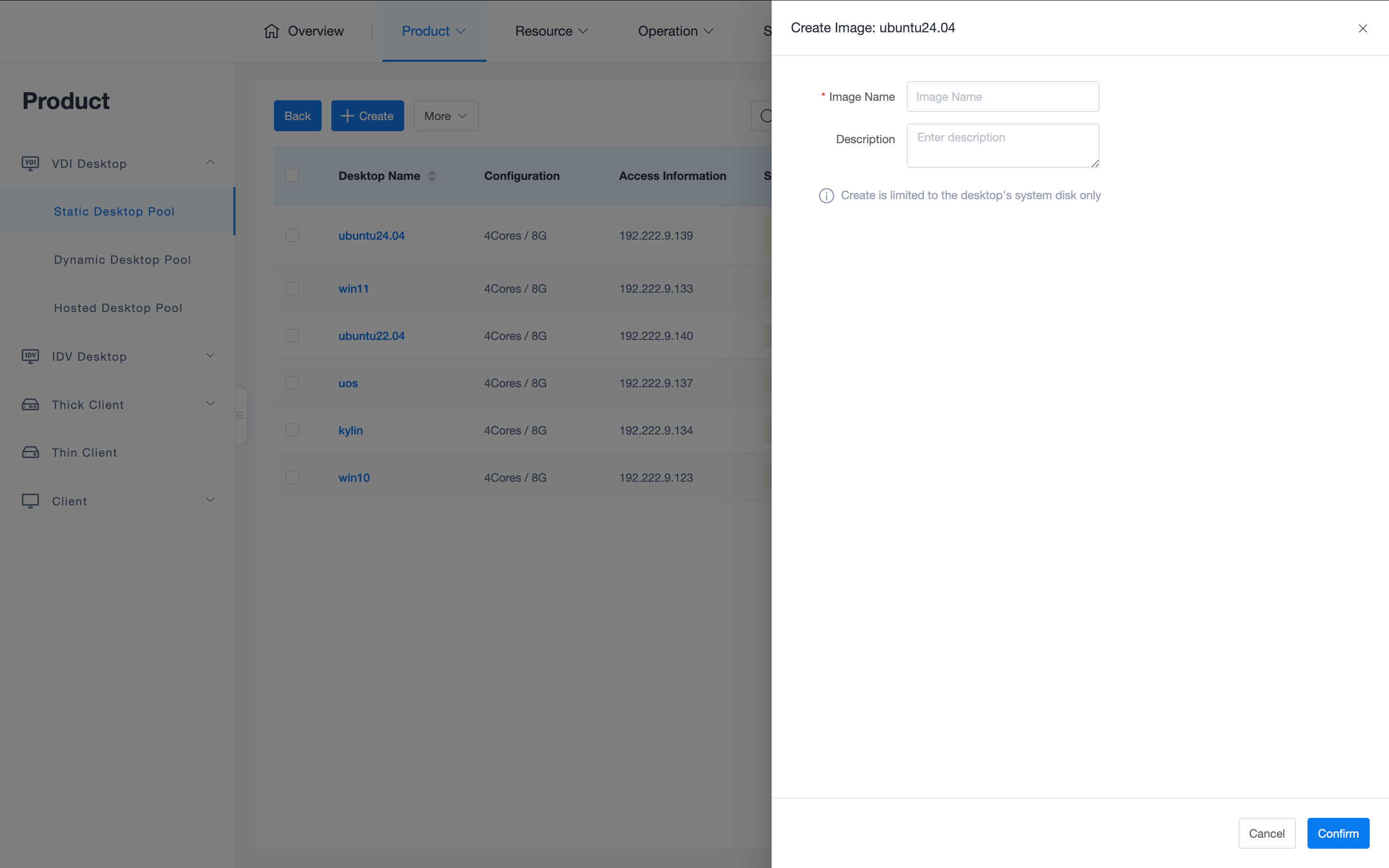Screen dimensions: 1389x868
Task: Click the IDV Desktop monitor icon
Action: coord(30,356)
